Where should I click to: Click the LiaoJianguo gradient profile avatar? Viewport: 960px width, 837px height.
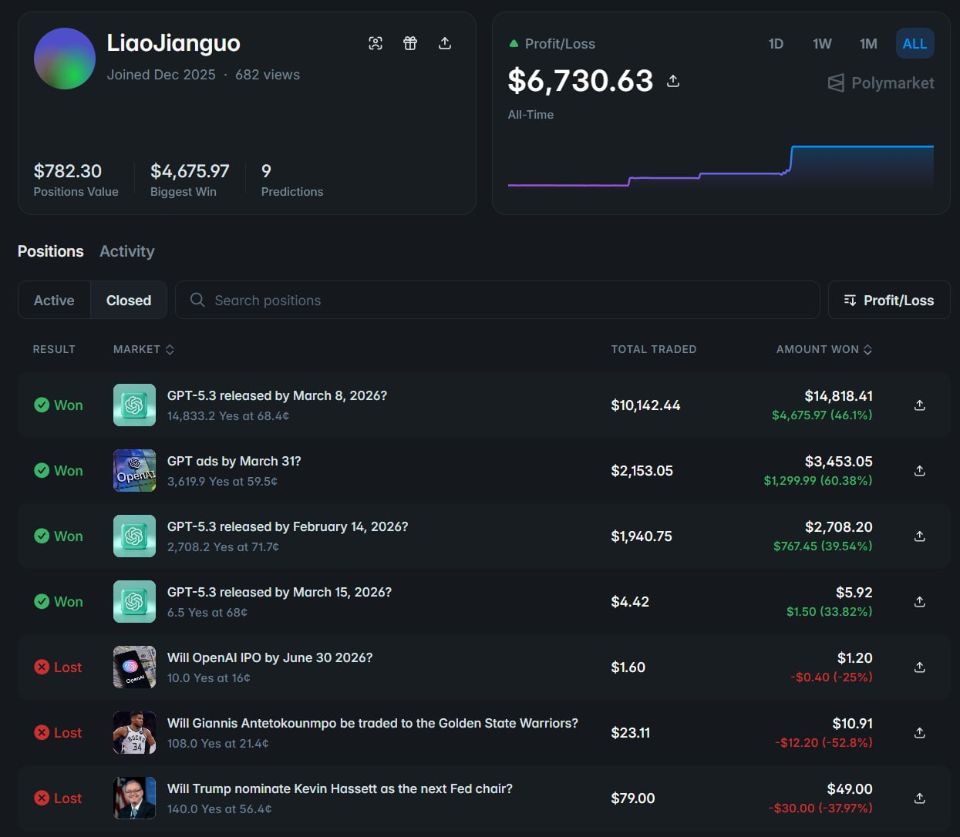tap(65, 59)
